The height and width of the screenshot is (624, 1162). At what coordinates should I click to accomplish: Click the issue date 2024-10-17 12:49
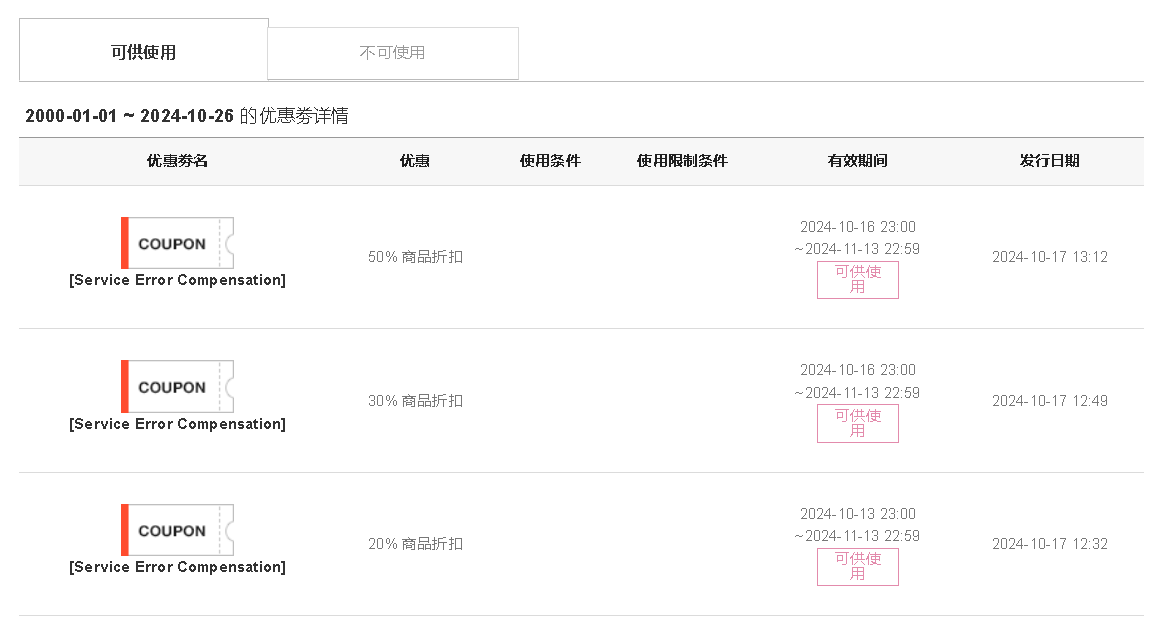1049,401
